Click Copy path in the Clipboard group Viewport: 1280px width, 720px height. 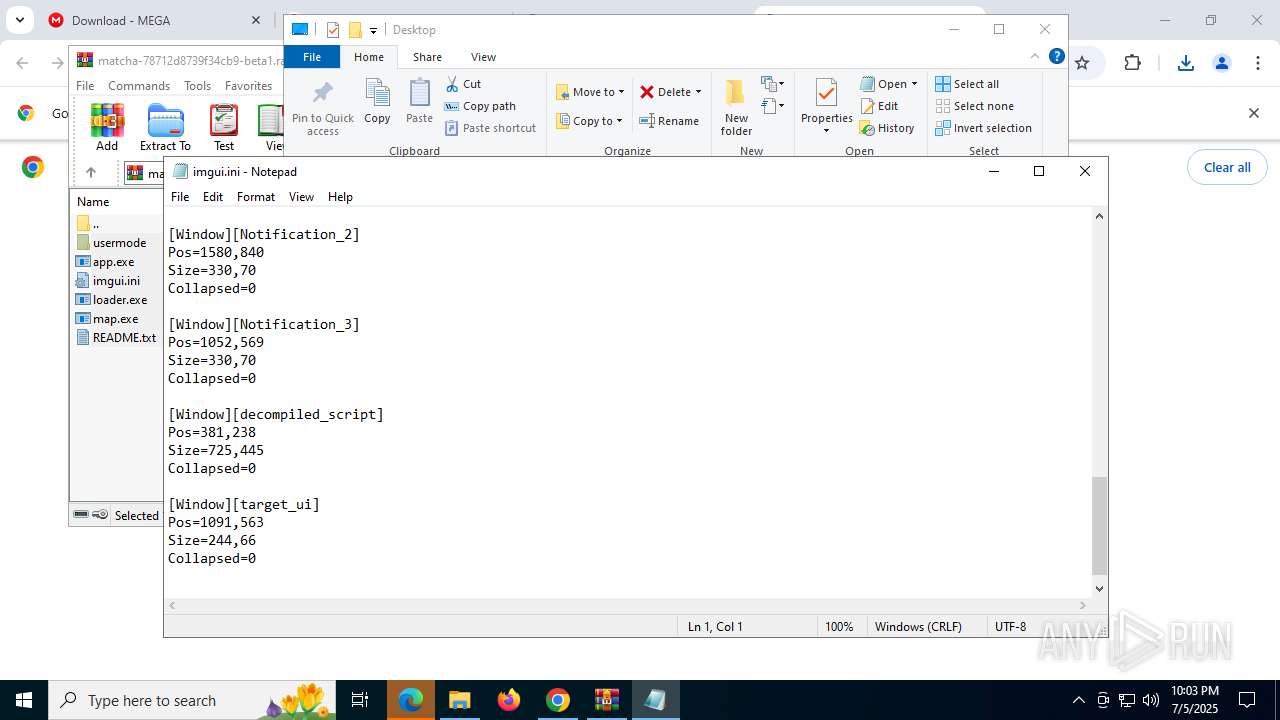point(480,106)
